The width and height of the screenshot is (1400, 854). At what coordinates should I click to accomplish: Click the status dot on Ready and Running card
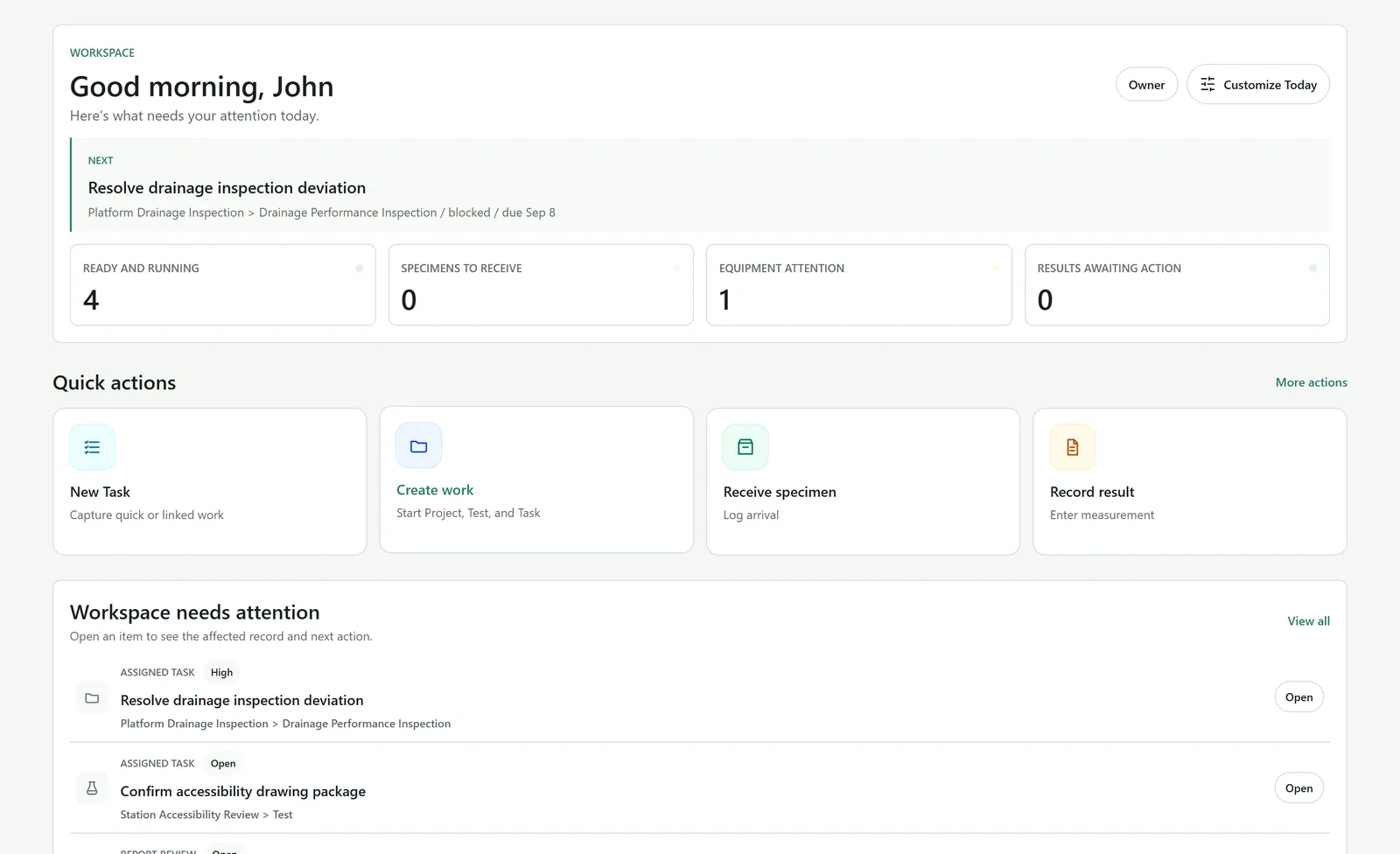(x=359, y=268)
